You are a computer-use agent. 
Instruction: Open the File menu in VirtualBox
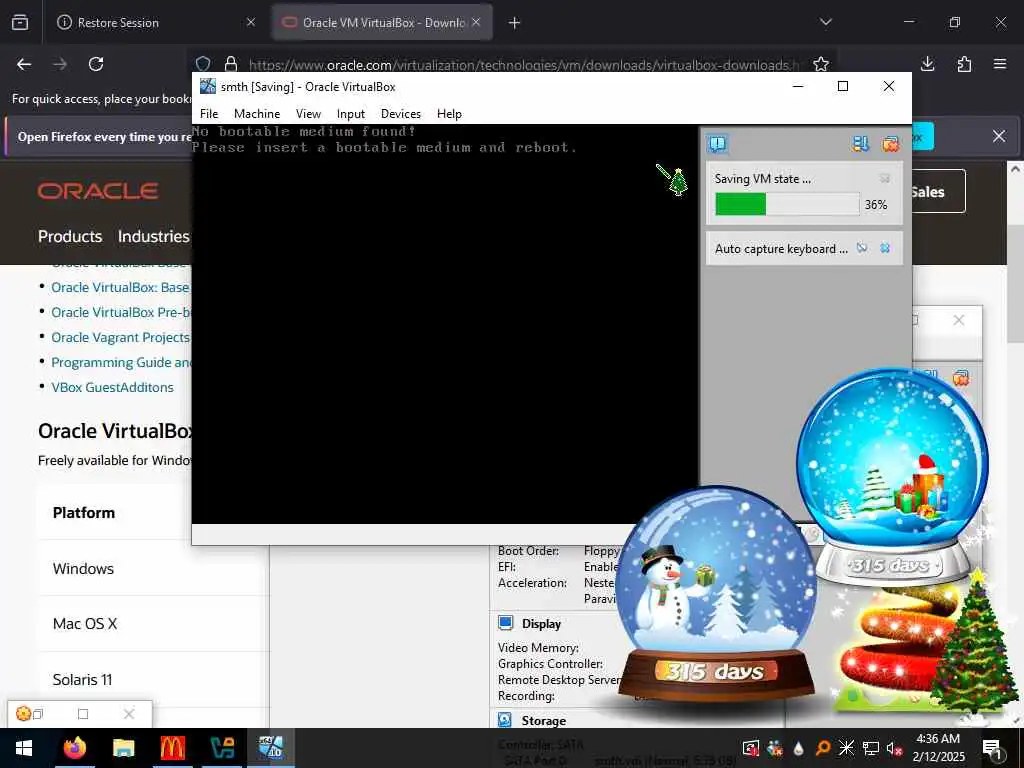click(x=209, y=114)
